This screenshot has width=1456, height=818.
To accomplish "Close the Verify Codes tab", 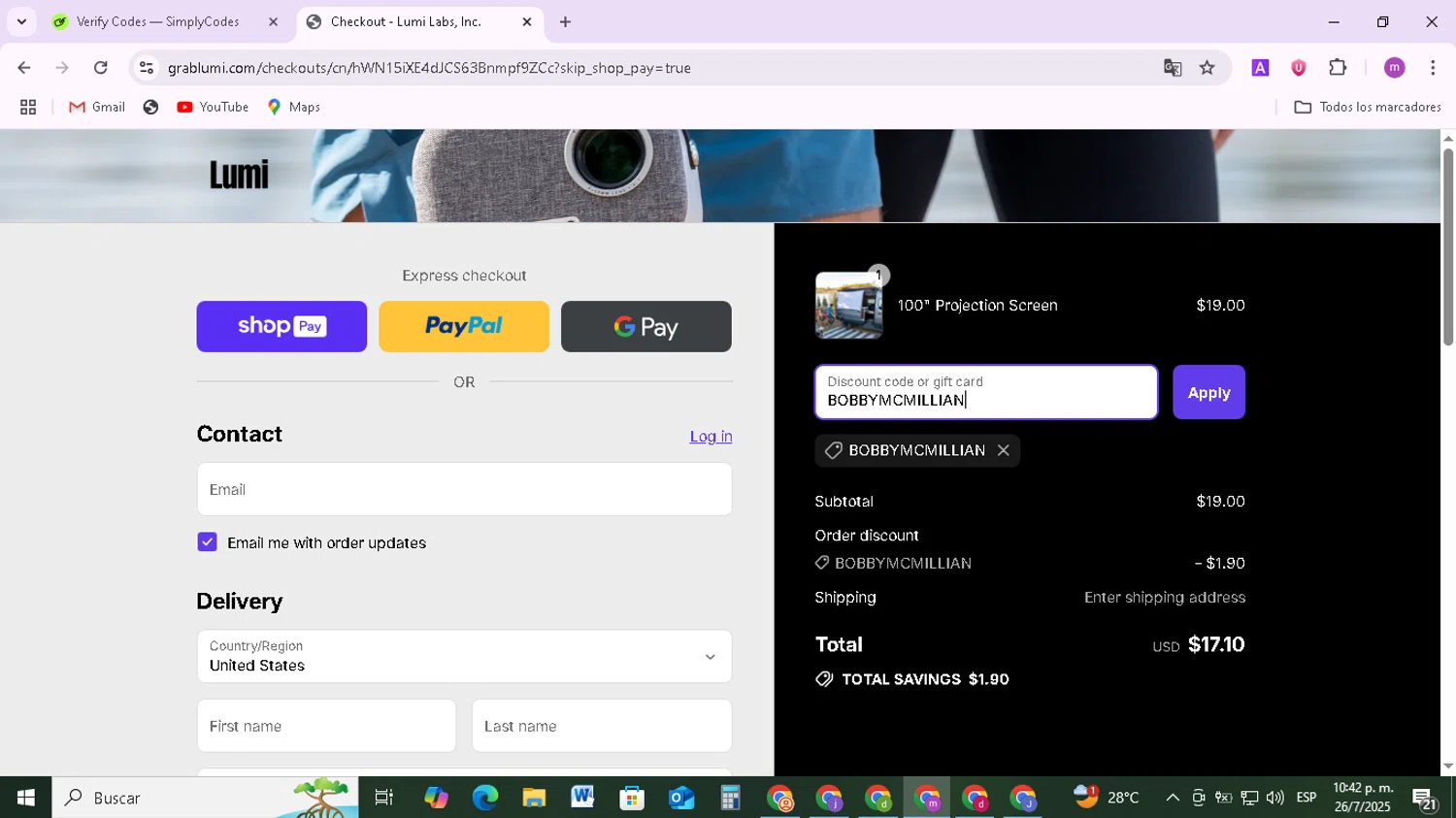I will 273,21.
